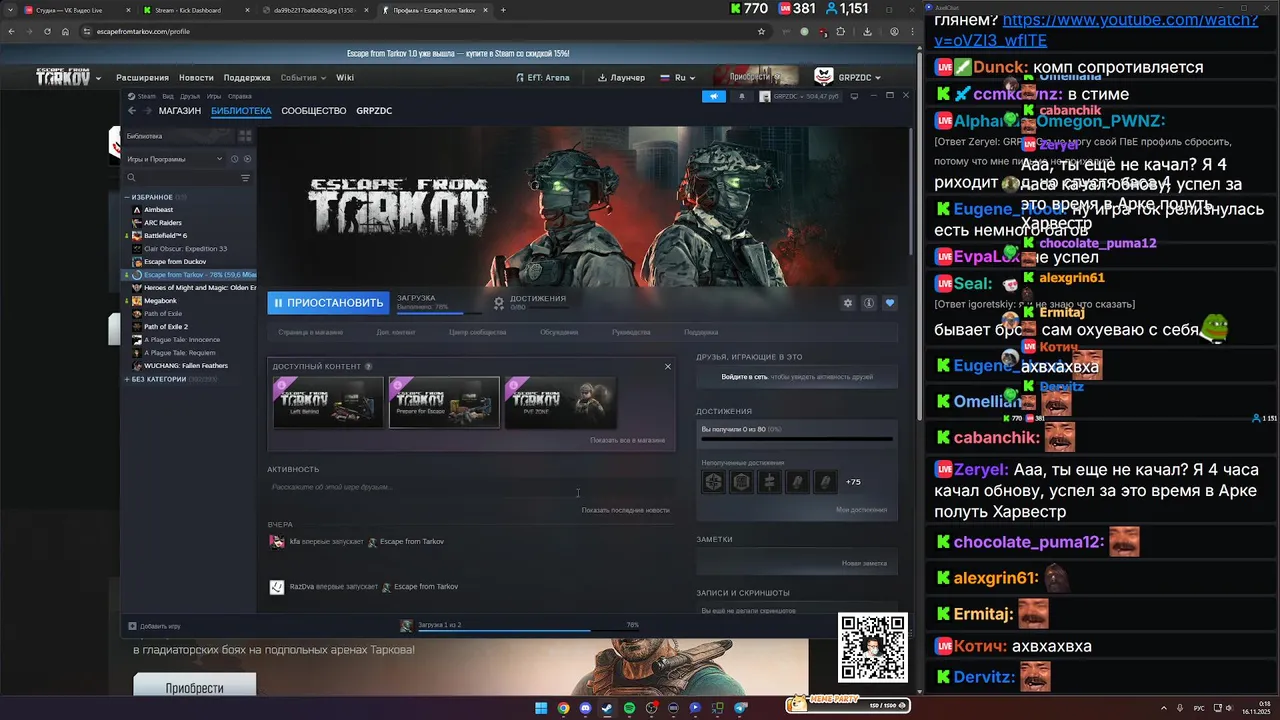This screenshot has height=720, width=1280.
Task: Click help question mark beside Доступный контент
Action: click(369, 367)
